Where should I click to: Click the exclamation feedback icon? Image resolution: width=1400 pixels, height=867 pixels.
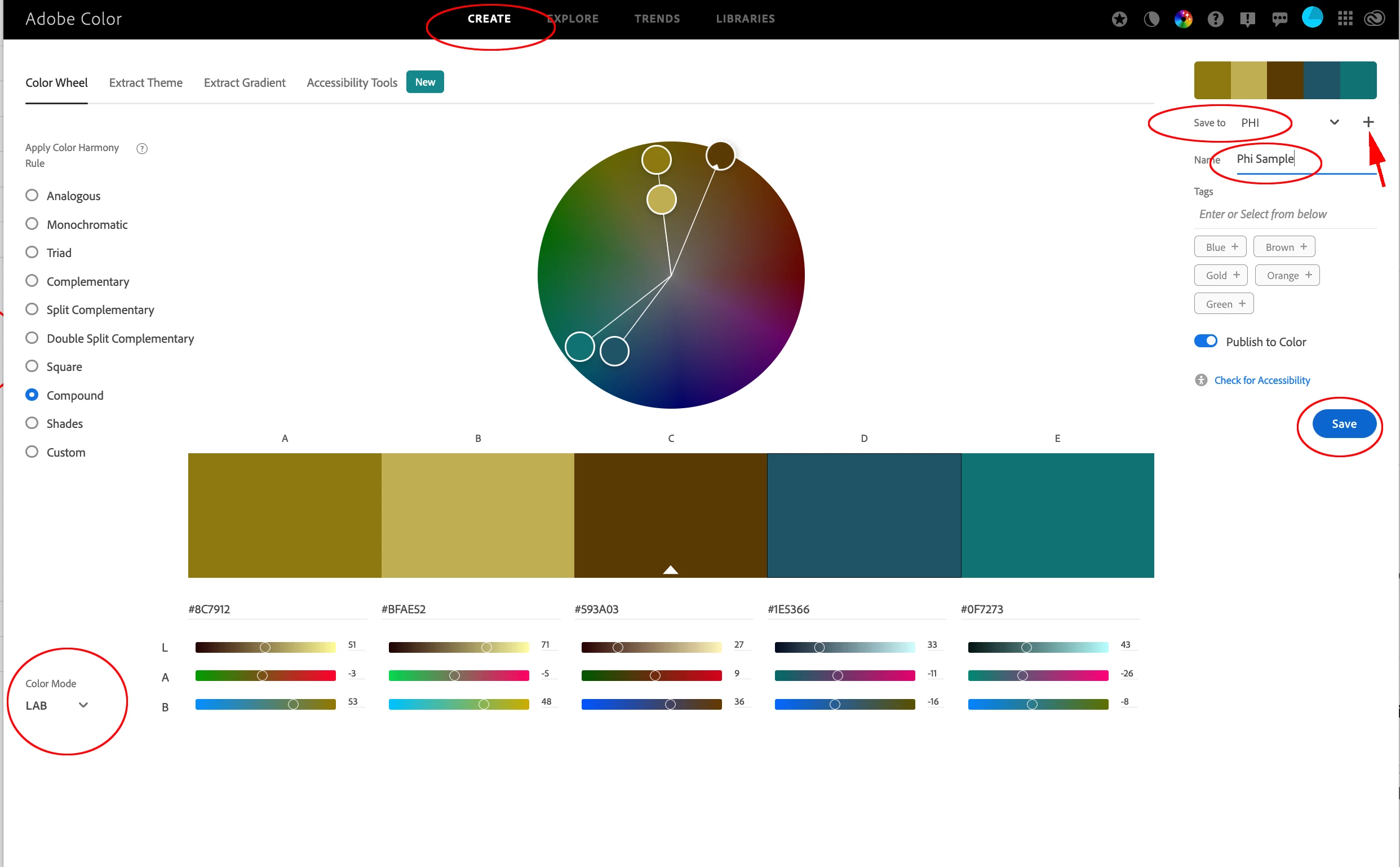tap(1247, 20)
